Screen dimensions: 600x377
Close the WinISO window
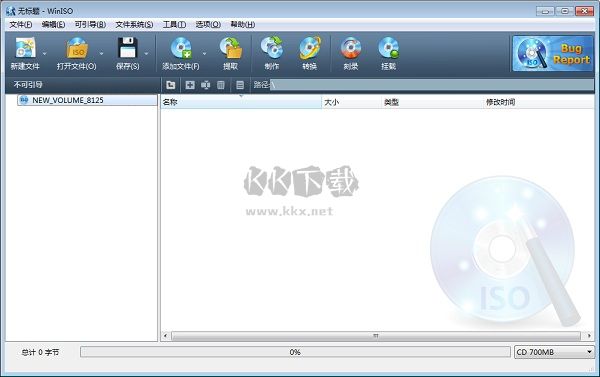tap(584, 11)
